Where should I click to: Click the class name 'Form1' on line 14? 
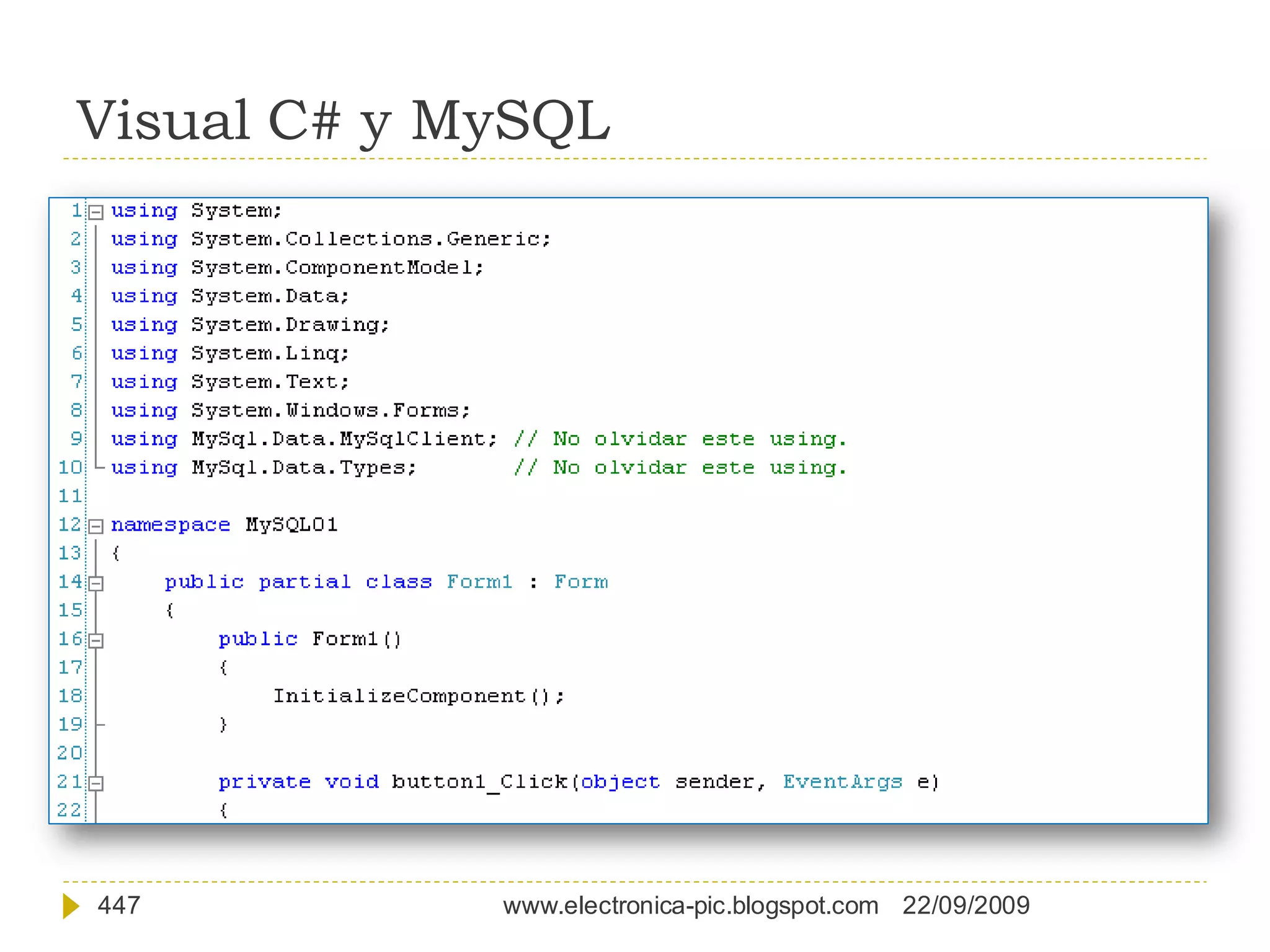pos(480,582)
